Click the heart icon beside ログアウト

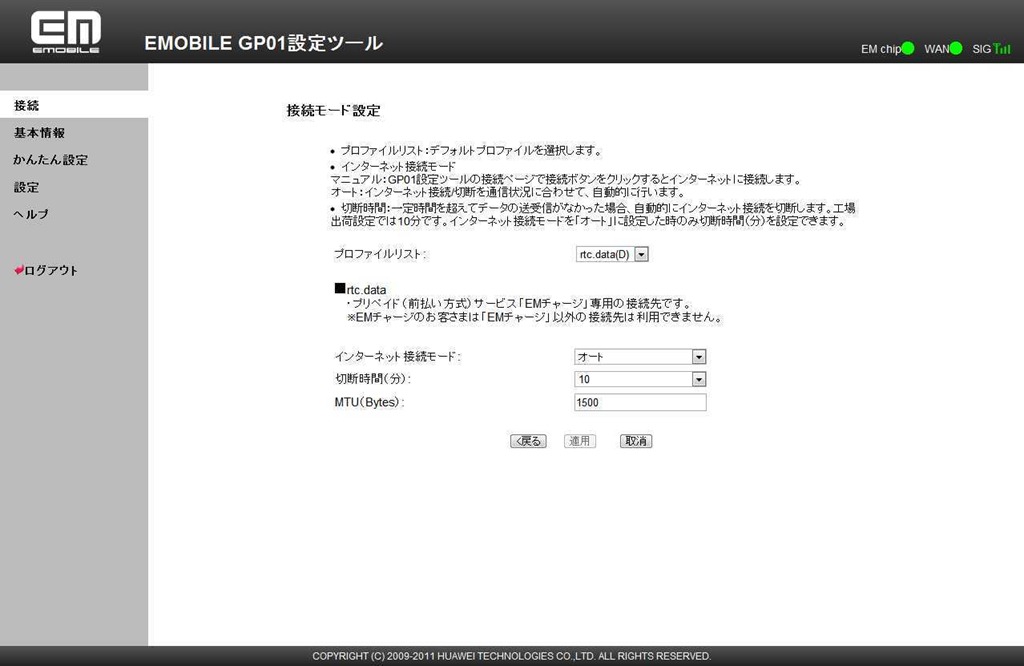coord(19,270)
